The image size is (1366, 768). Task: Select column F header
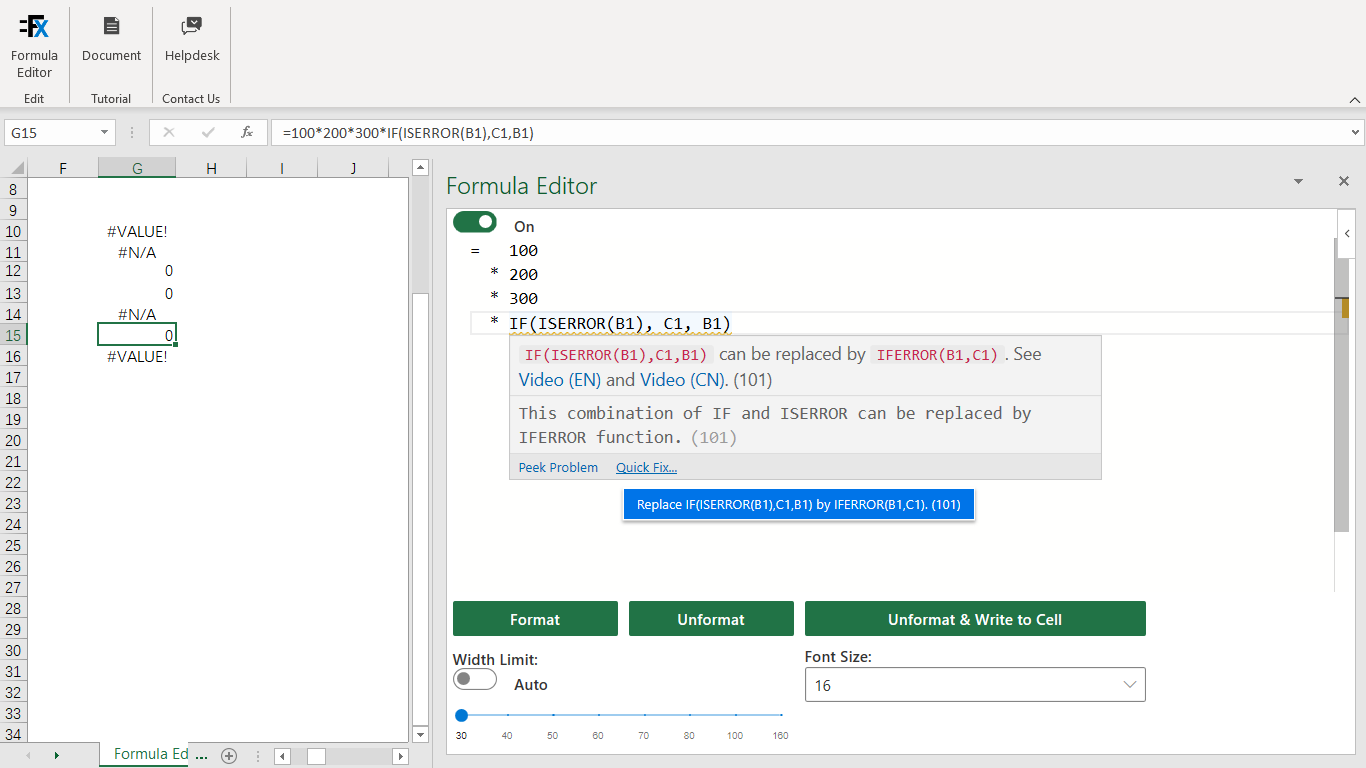point(63,168)
